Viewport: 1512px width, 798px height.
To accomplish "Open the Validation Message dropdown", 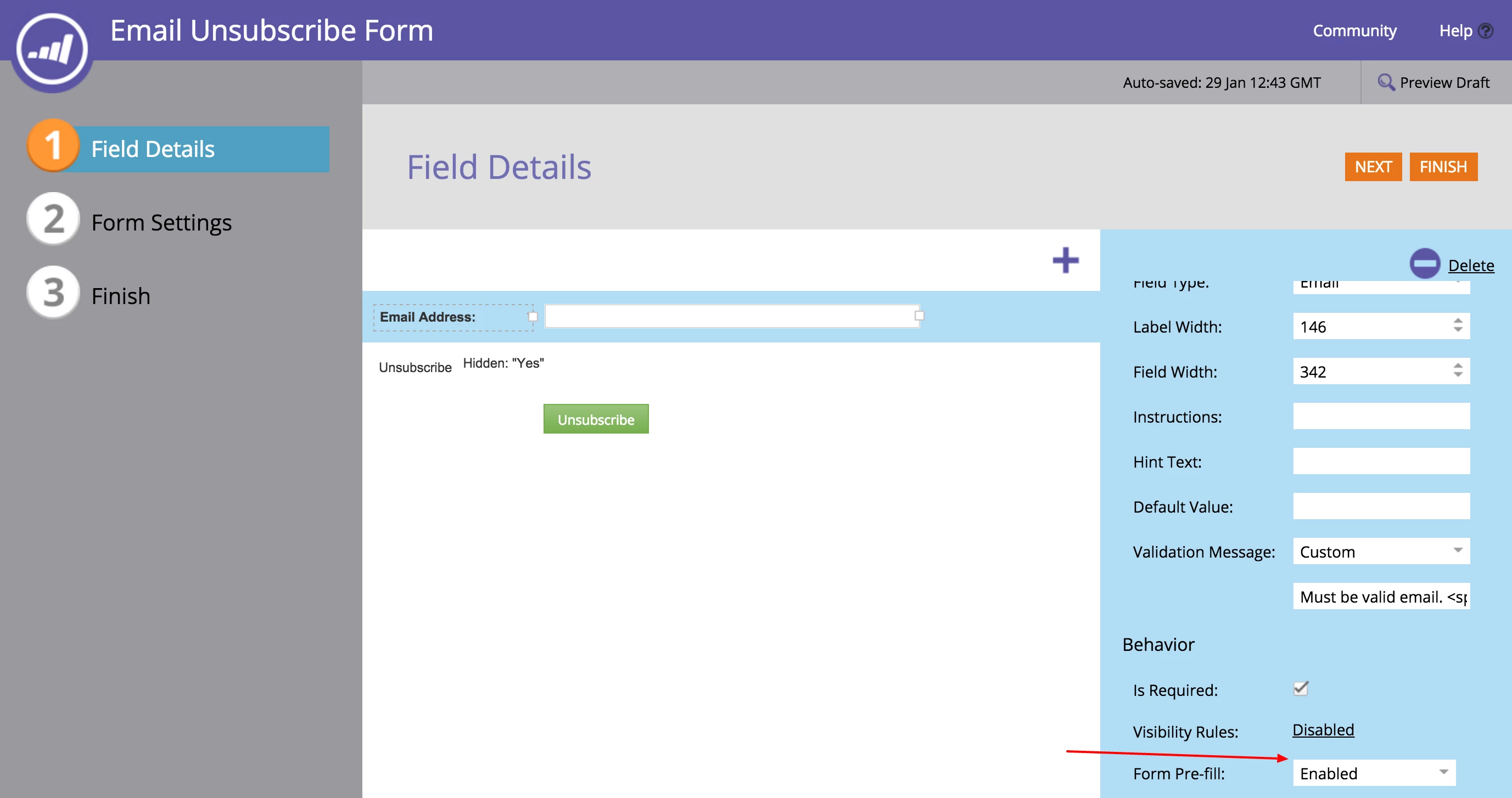I will [x=1381, y=551].
